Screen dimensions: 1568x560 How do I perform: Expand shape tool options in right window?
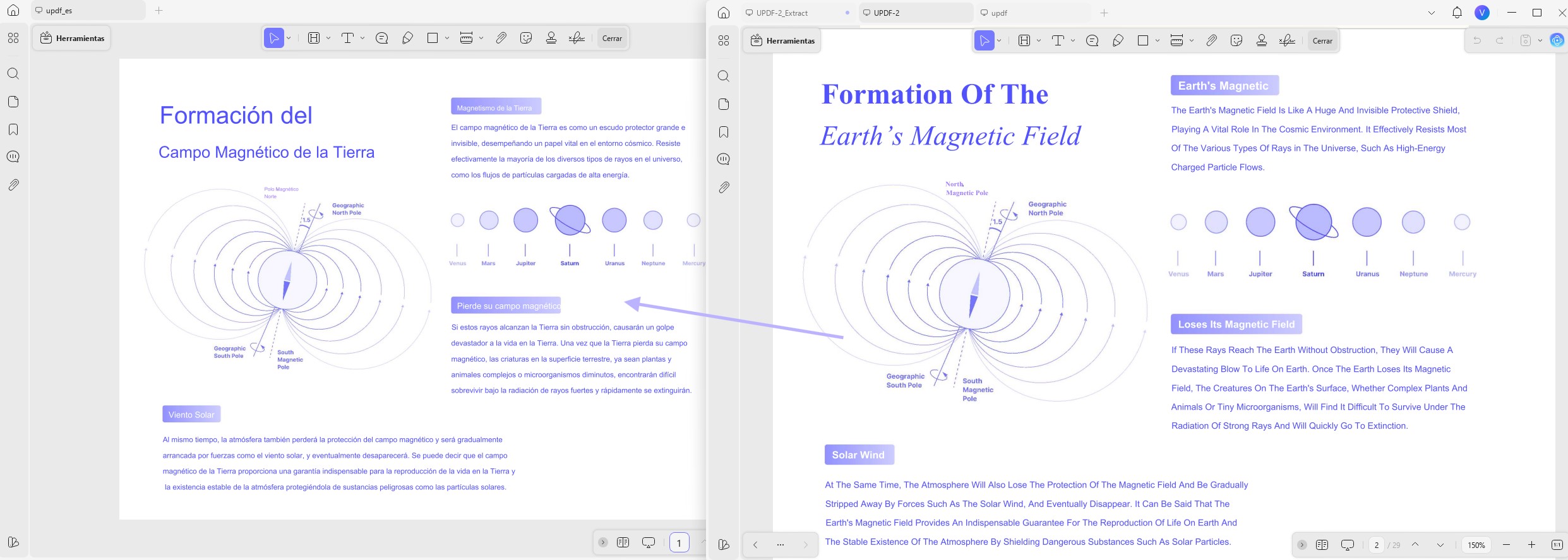point(1158,41)
